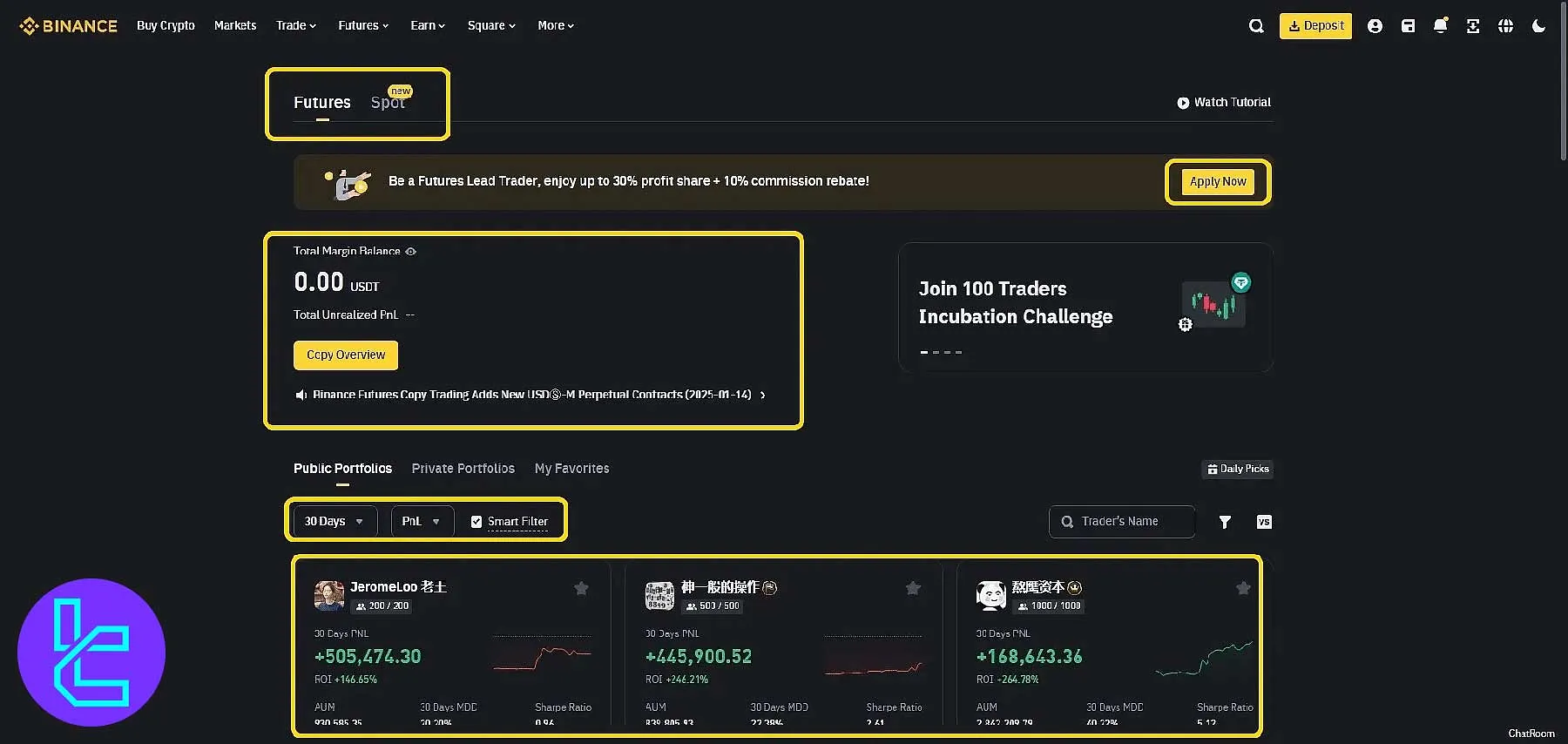The height and width of the screenshot is (744, 1568).
Task: Favorite JeromeLoo trader with star icon
Action: [581, 588]
